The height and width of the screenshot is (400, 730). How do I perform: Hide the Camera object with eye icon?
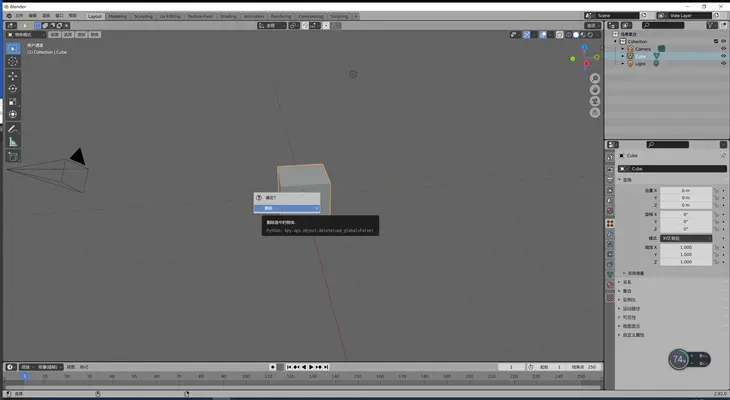click(723, 48)
